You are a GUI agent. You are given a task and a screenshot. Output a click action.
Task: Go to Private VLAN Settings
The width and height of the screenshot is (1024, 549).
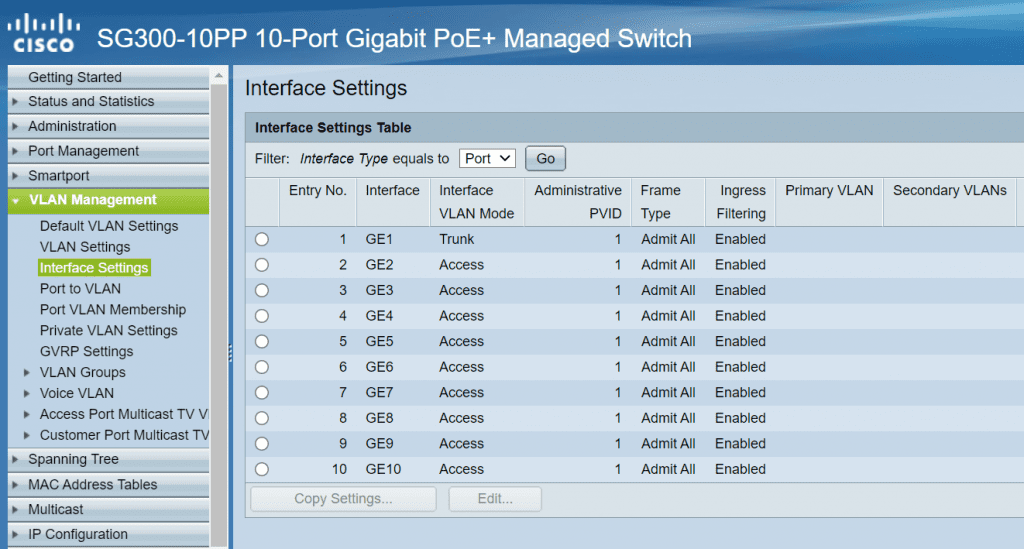pos(108,331)
